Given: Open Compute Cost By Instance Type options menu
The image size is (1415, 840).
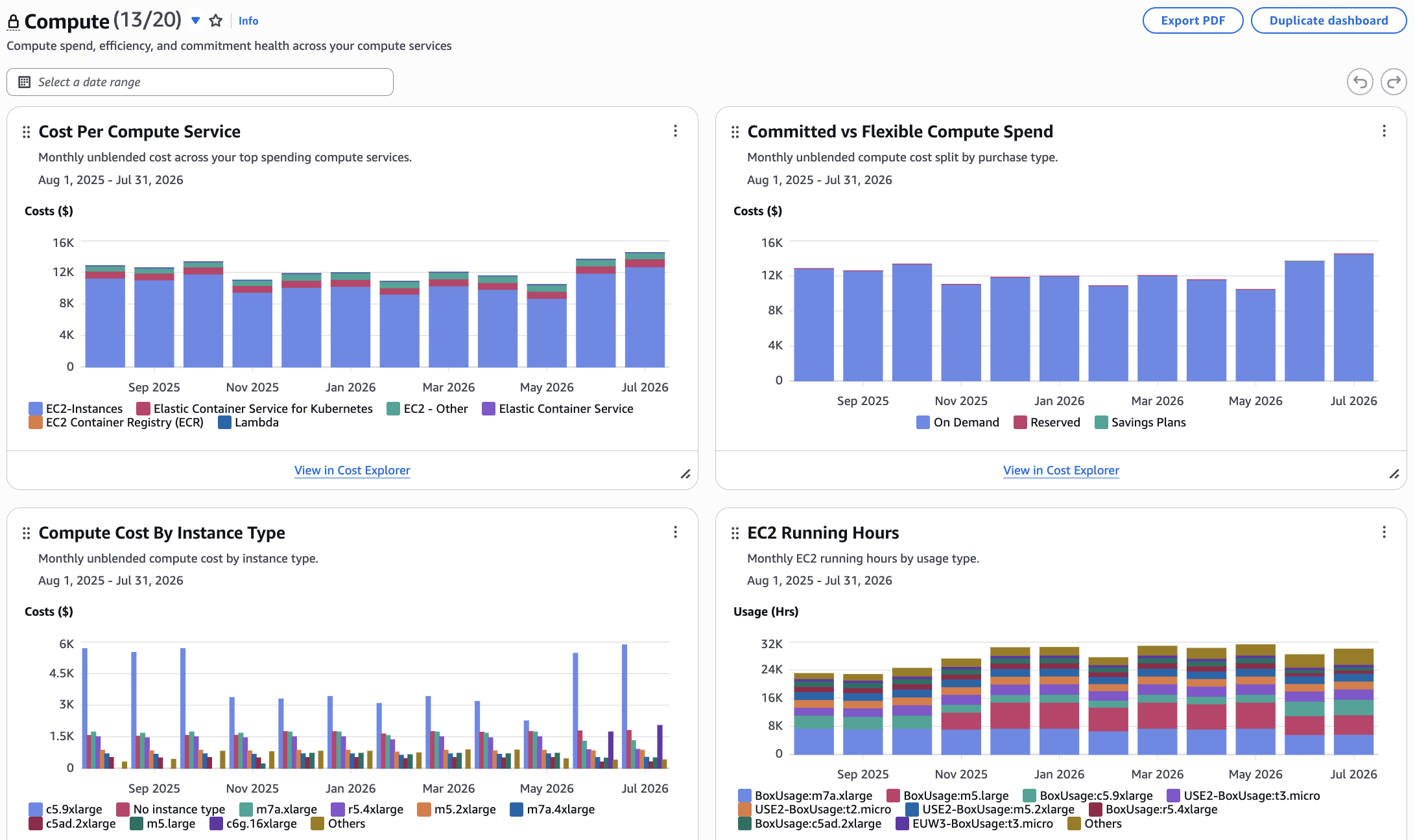Looking at the screenshot, I should [x=675, y=532].
